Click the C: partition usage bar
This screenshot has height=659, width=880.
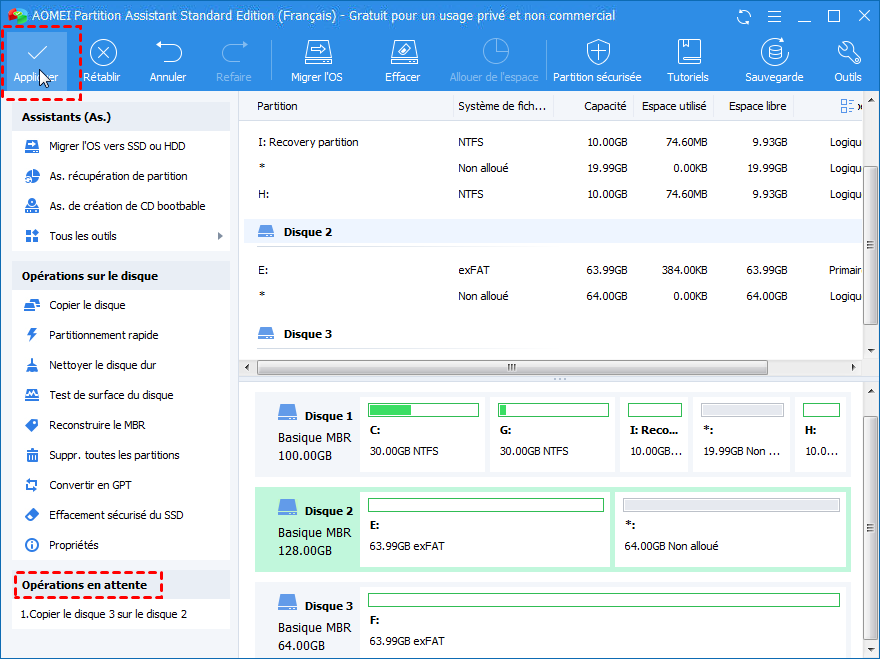422,410
